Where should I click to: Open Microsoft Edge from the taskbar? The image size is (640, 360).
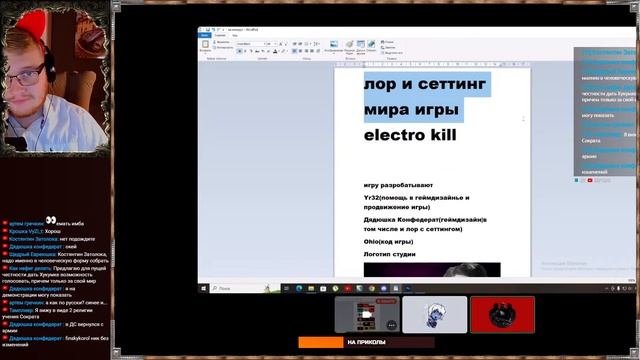pyautogui.click(x=299, y=288)
